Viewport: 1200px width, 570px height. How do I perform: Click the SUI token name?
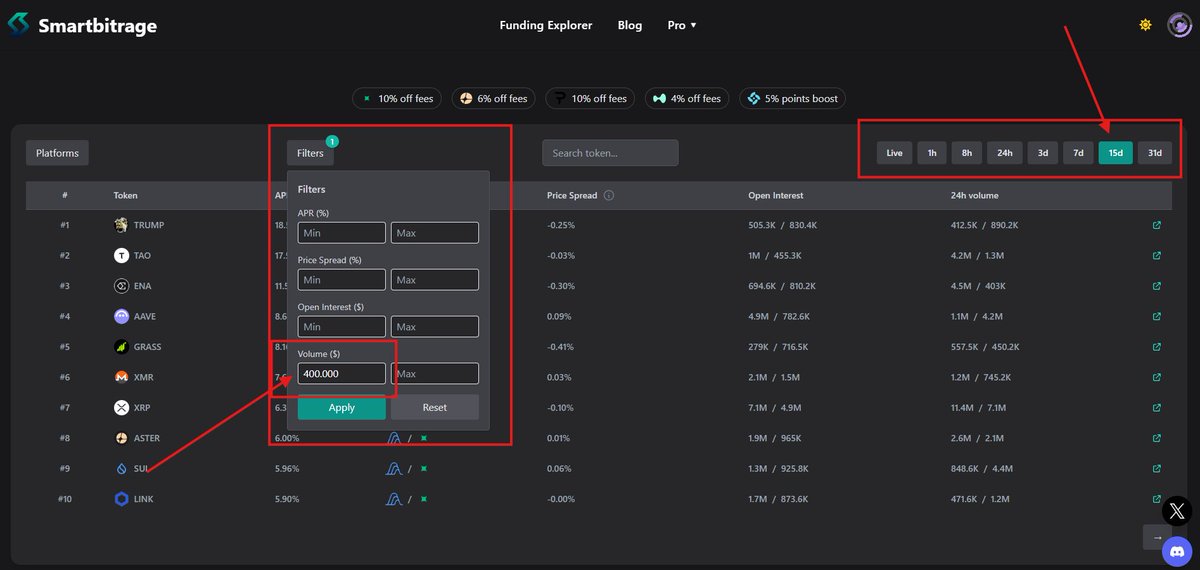141,469
